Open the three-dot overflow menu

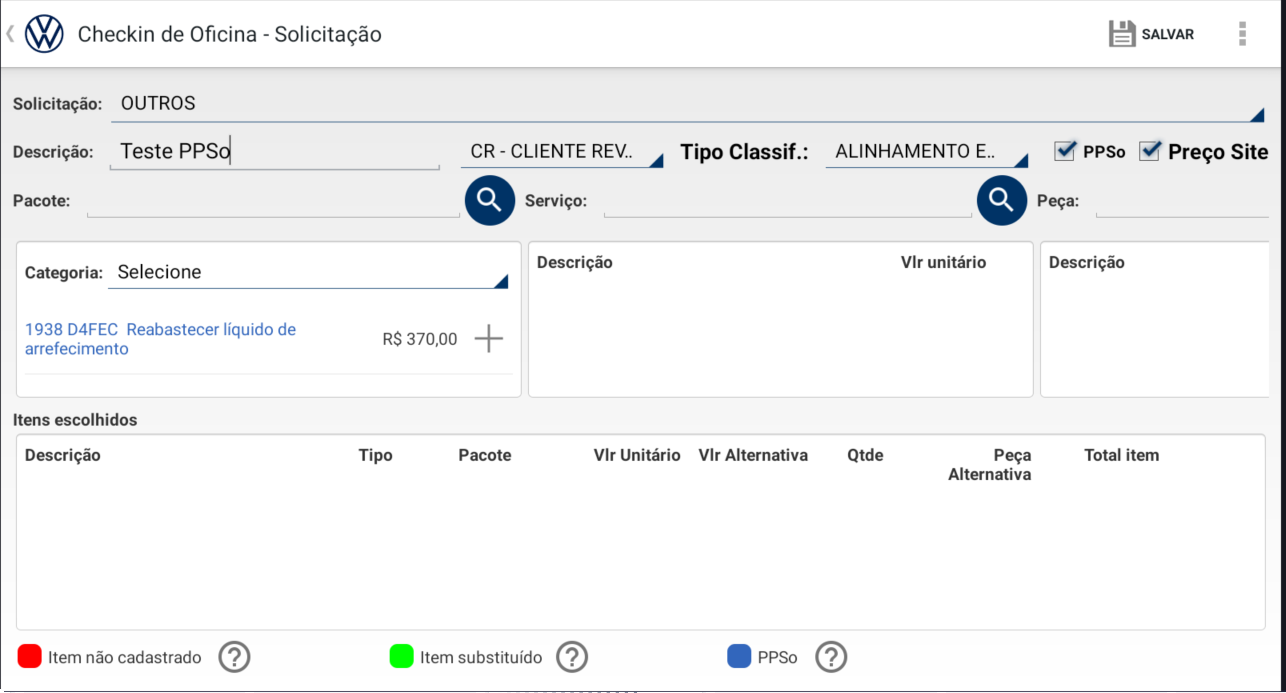point(1242,34)
